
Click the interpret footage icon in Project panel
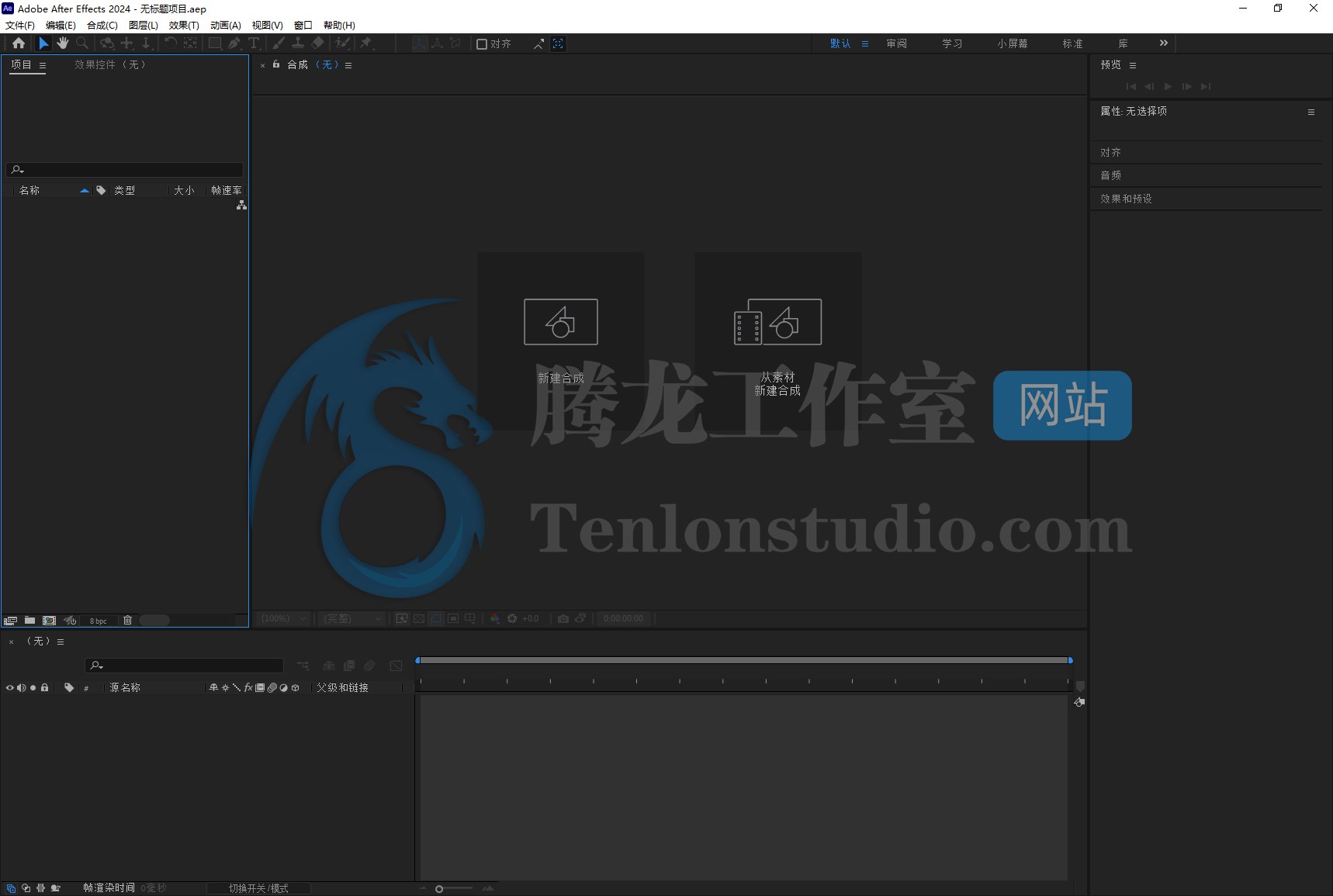click(10, 621)
